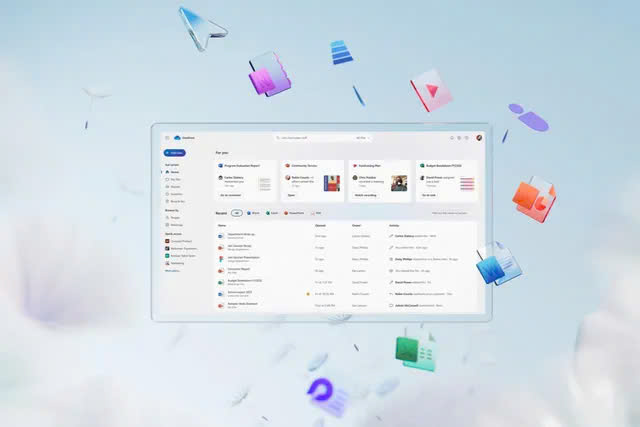Filter recent files by Word
Image resolution: width=640 pixels, height=427 pixels.
253,213
